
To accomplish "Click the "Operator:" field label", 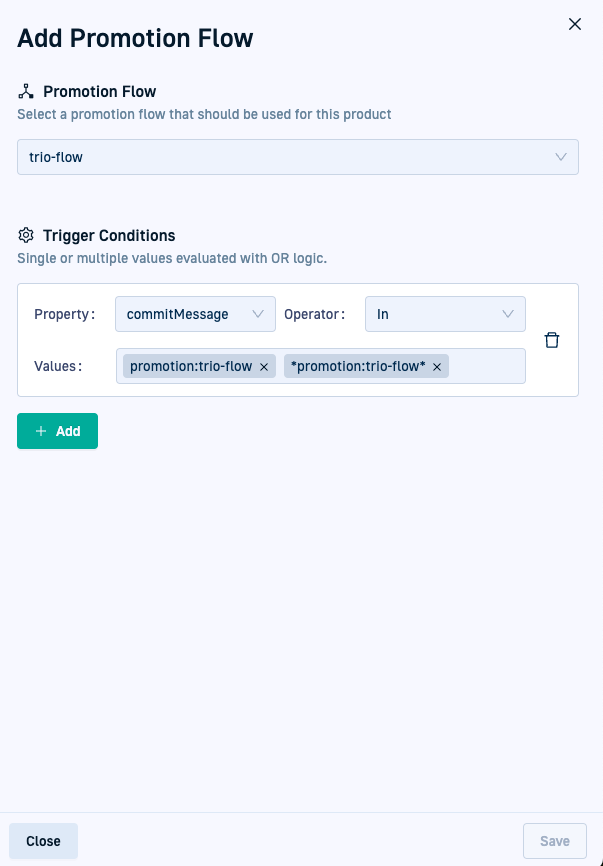I will tap(315, 314).
